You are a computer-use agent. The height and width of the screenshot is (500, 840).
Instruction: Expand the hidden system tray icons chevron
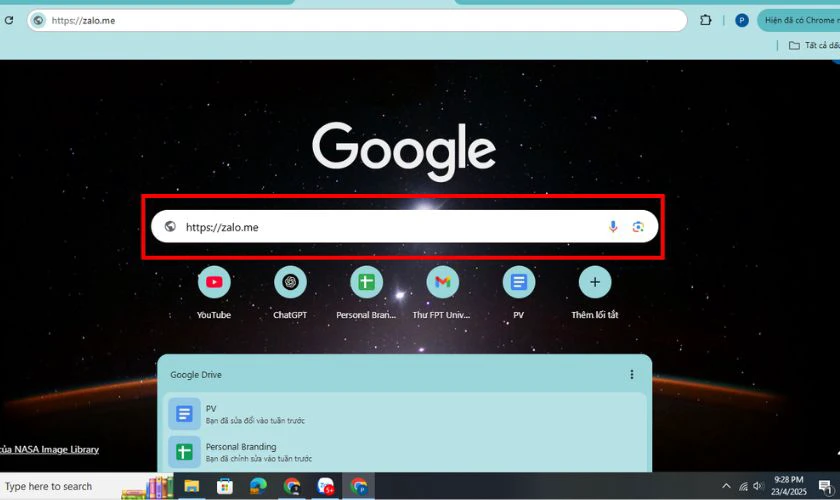tap(726, 486)
